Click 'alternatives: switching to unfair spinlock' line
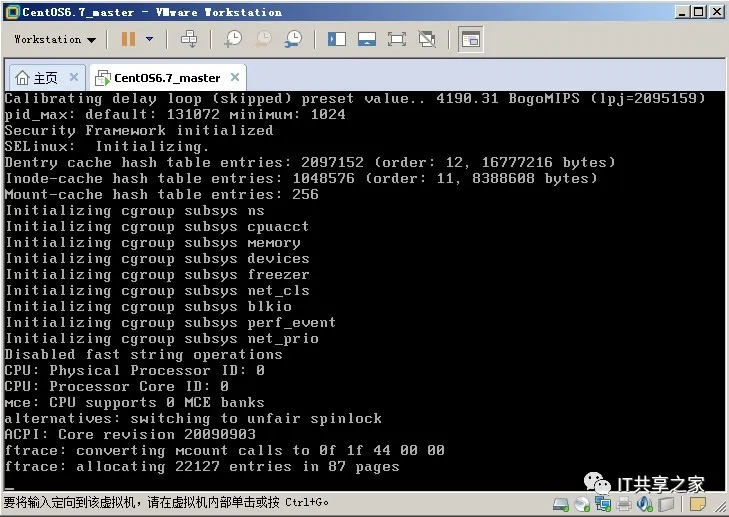The image size is (729, 517). point(193,418)
